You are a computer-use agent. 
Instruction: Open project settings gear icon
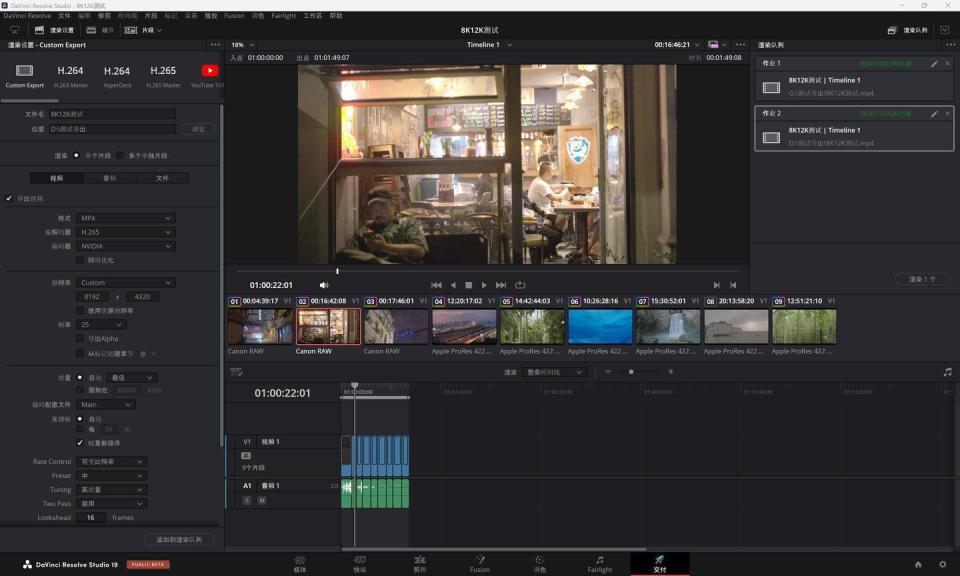(941, 564)
